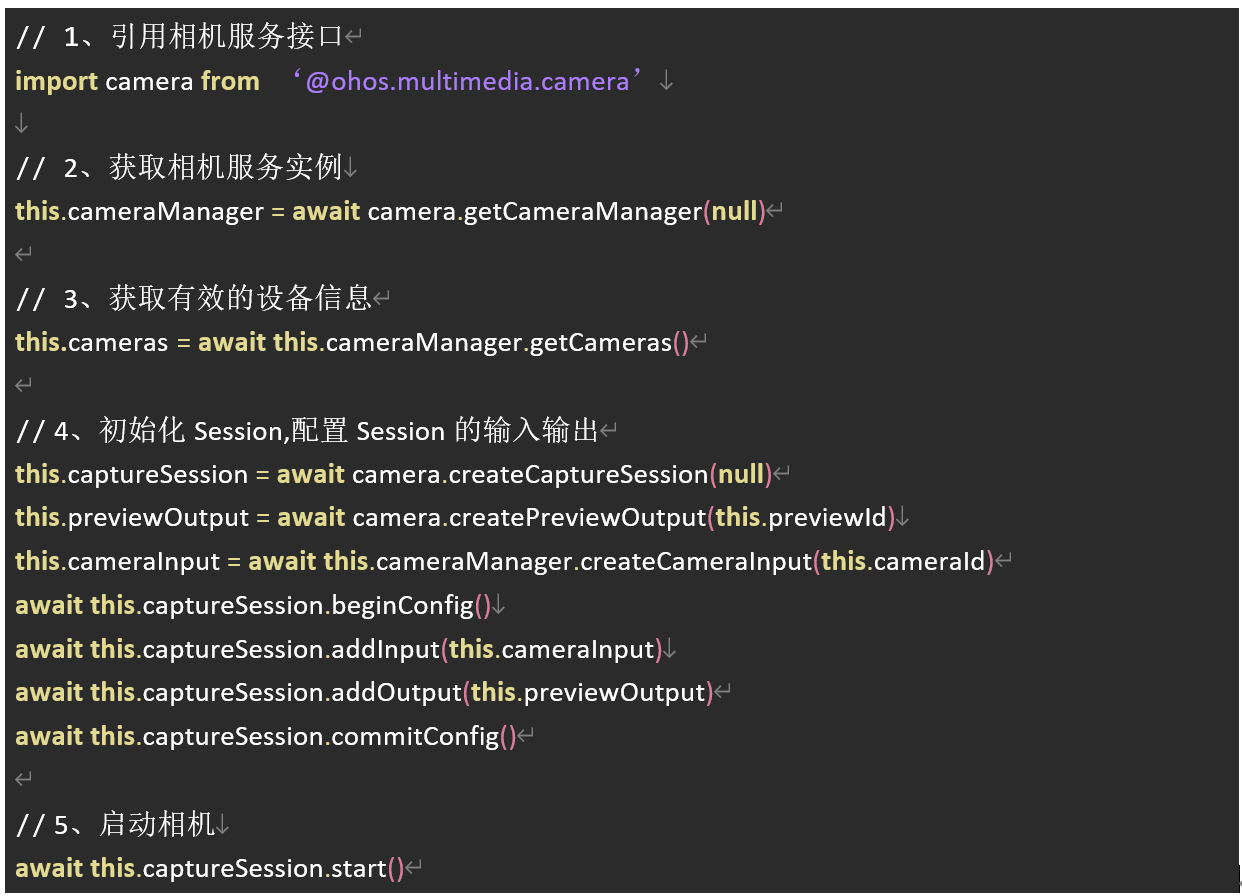Click the comment '2、获取相机服务实例'
The width and height of the screenshot is (1242, 896).
click(179, 168)
